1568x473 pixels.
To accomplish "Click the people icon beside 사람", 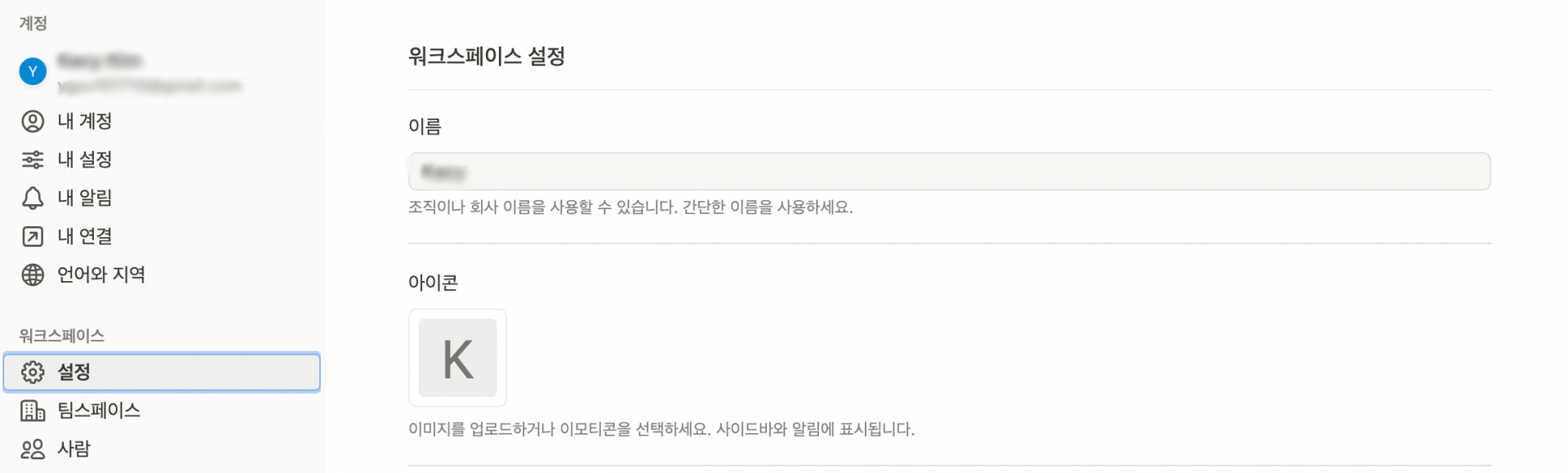I will (x=33, y=448).
